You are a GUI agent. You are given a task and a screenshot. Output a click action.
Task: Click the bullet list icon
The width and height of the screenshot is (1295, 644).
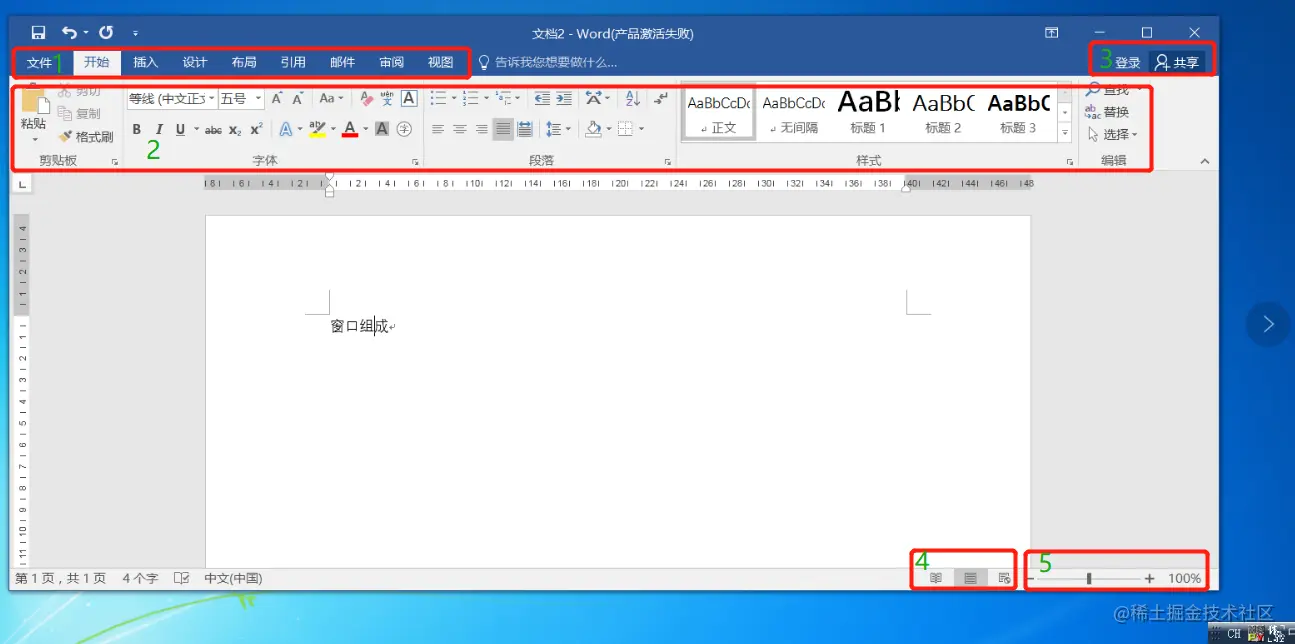pyautogui.click(x=438, y=99)
